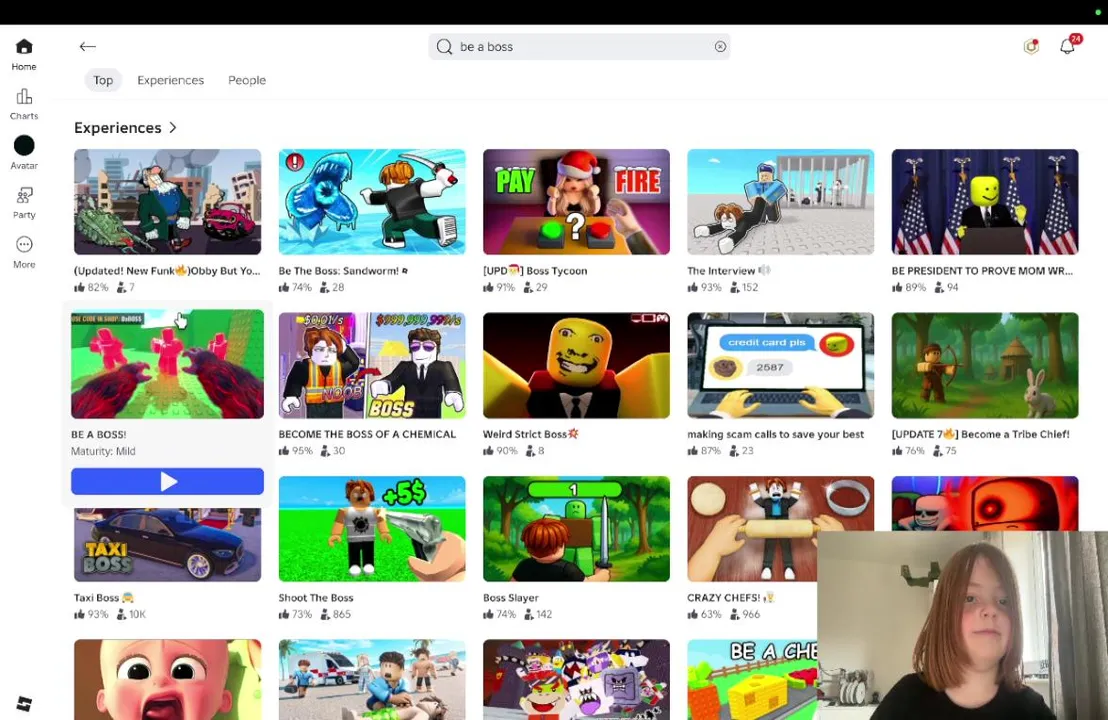This screenshot has height=720, width=1108.
Task: Click 'The Interview' title text
Action: (x=721, y=271)
